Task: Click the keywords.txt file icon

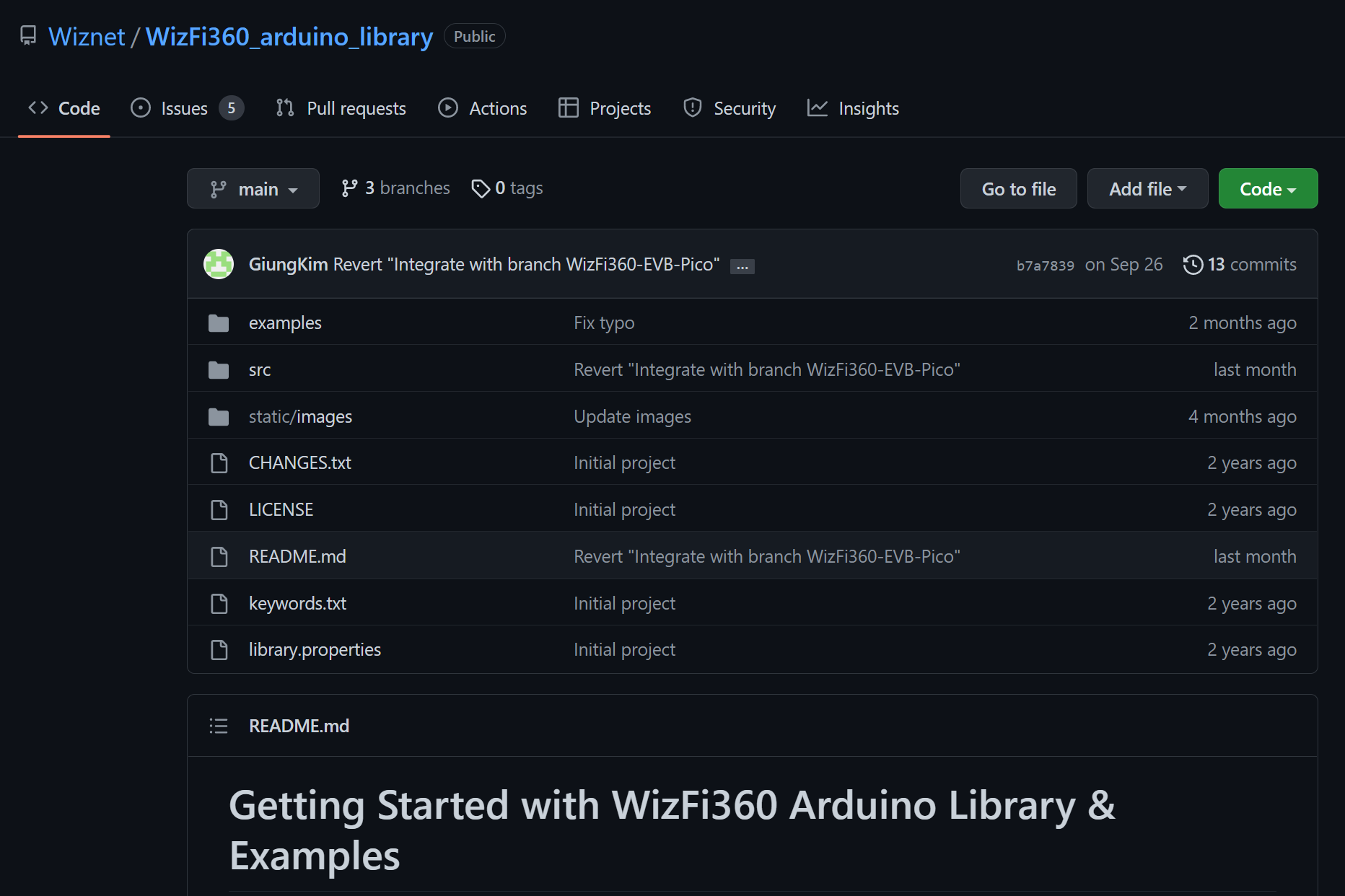Action: [x=219, y=604]
